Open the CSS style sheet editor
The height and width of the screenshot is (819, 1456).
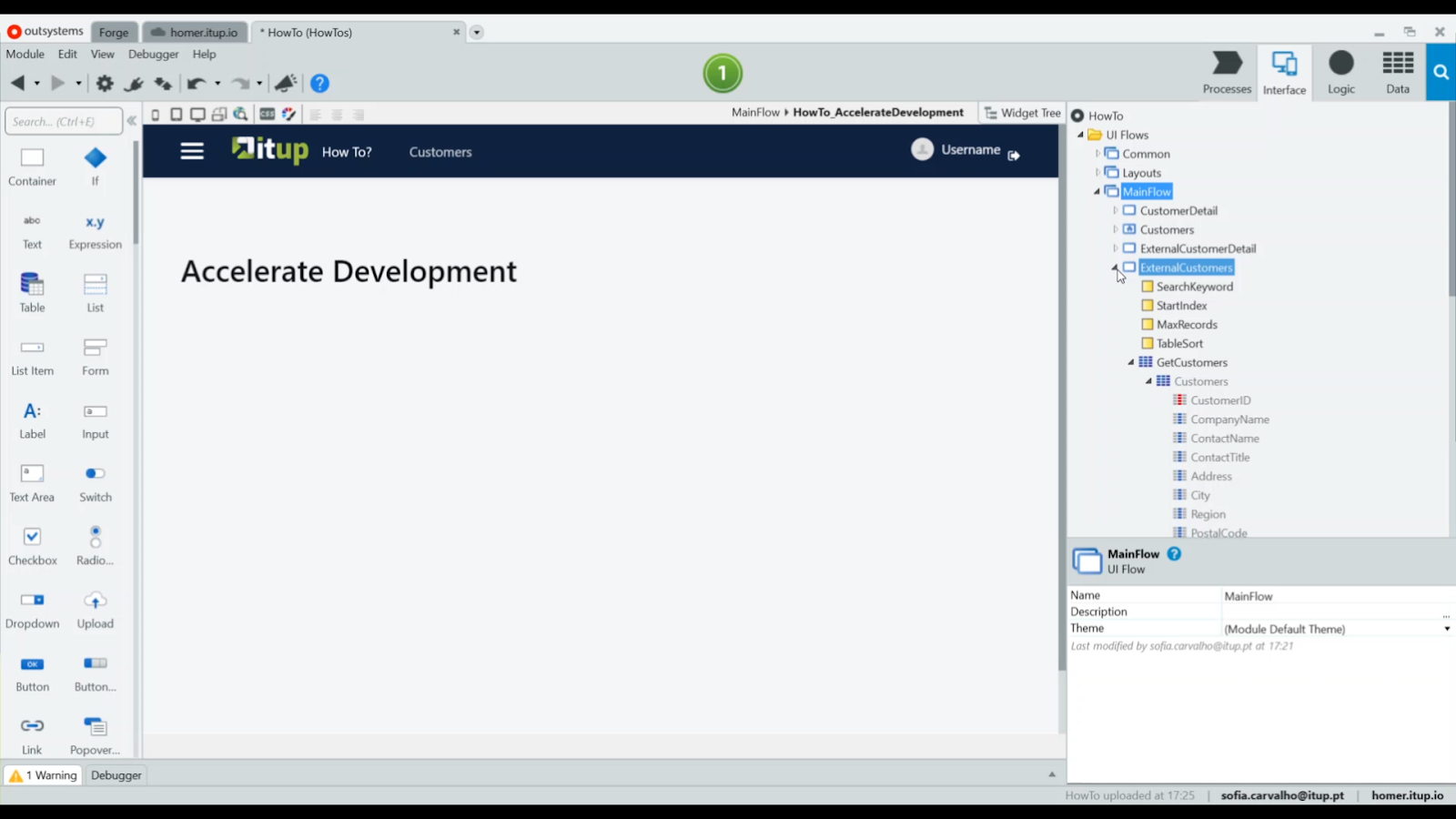[x=267, y=115]
